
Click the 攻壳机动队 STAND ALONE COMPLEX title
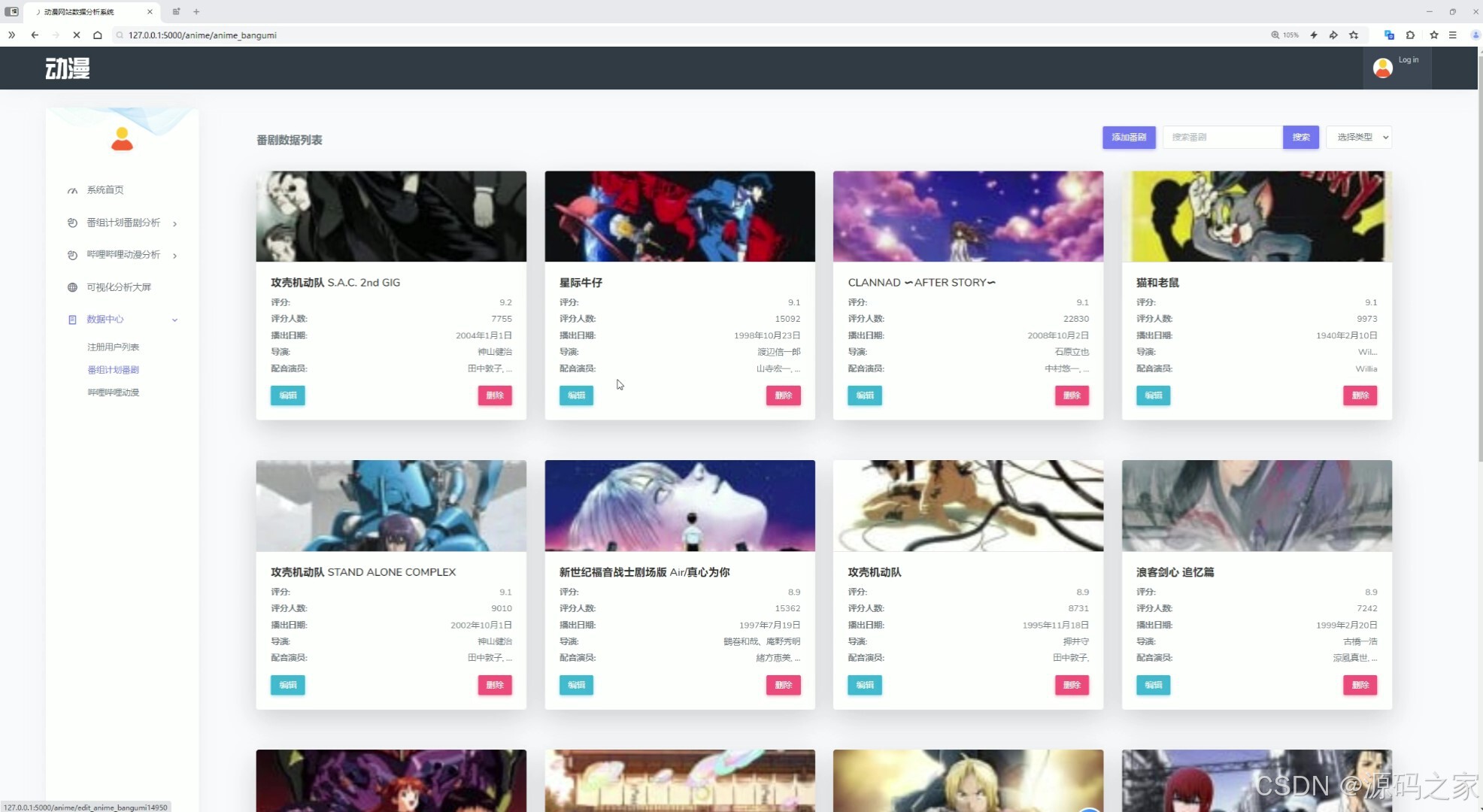[363, 572]
